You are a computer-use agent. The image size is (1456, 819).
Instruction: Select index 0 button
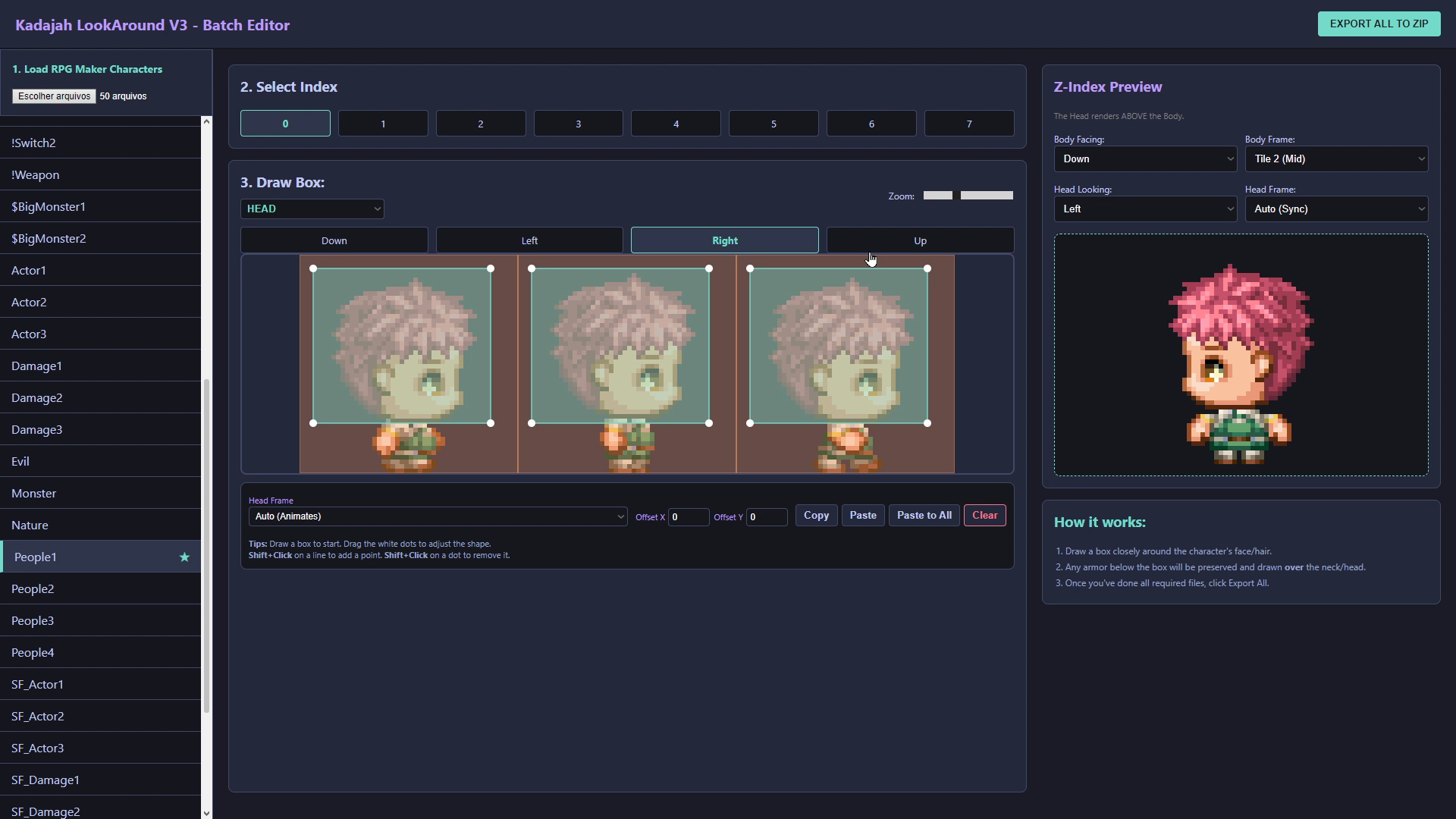pyautogui.click(x=285, y=124)
